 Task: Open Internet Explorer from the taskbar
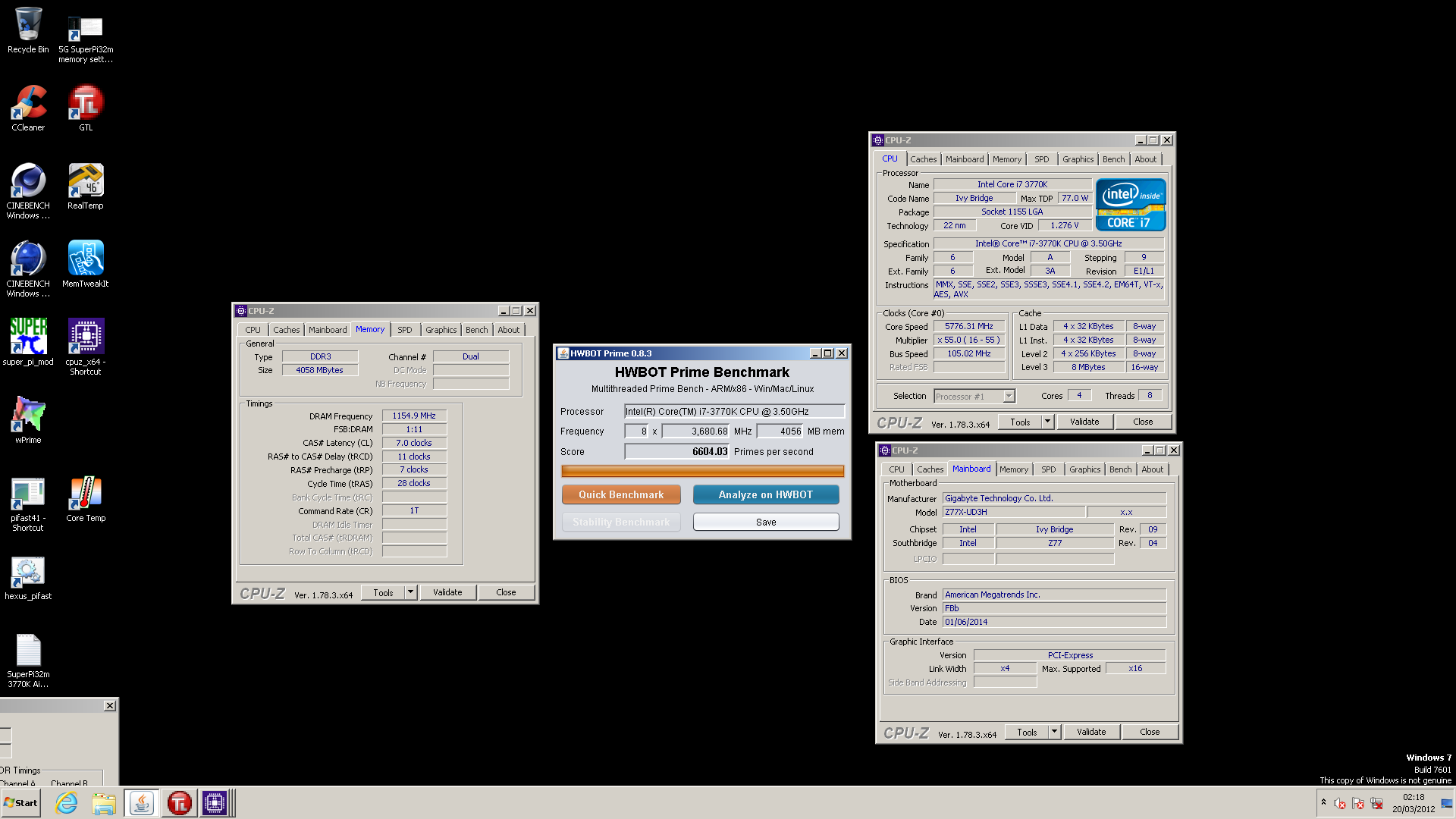tap(67, 803)
